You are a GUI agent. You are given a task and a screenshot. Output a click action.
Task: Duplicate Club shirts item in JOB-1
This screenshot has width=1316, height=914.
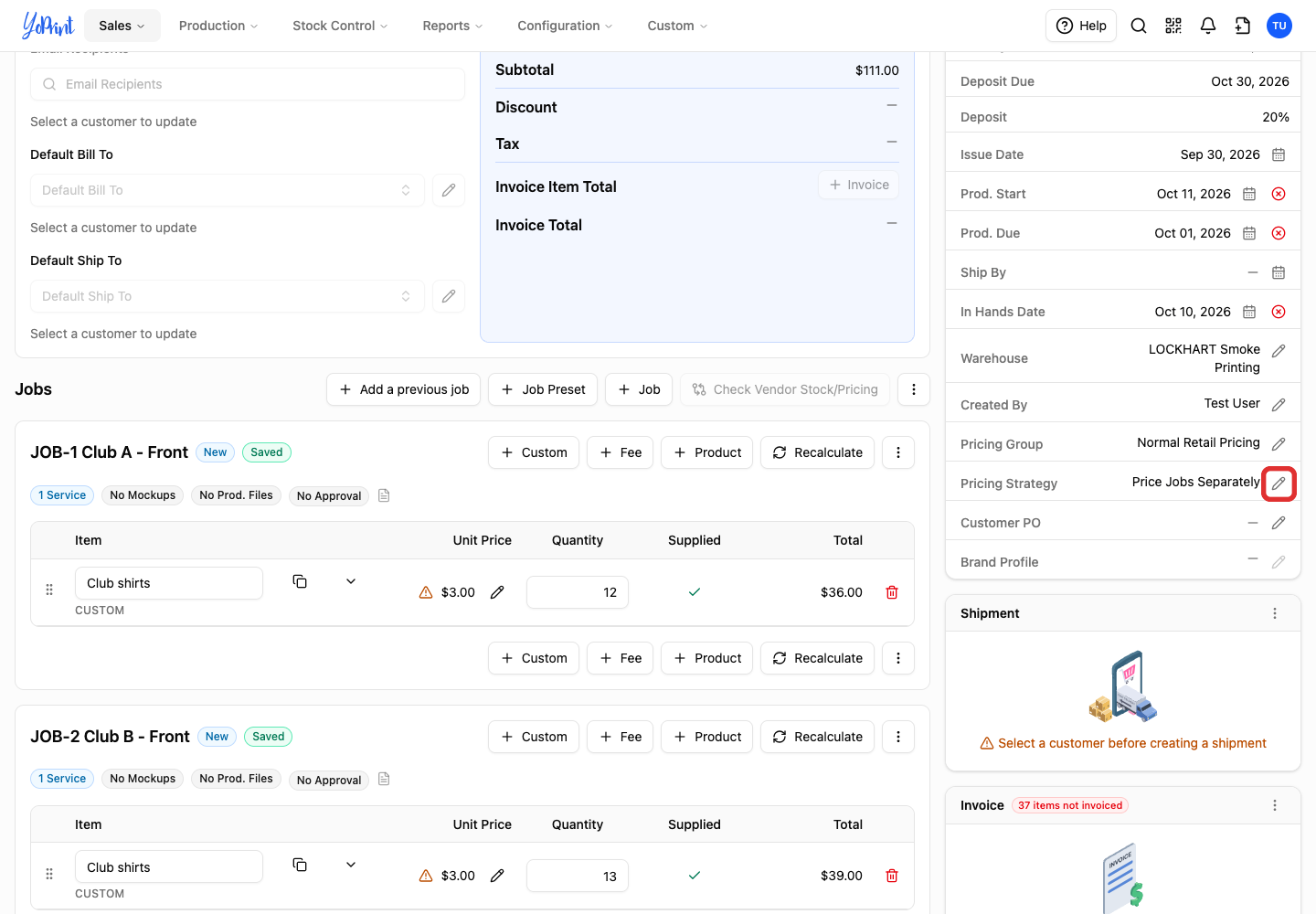point(300,581)
